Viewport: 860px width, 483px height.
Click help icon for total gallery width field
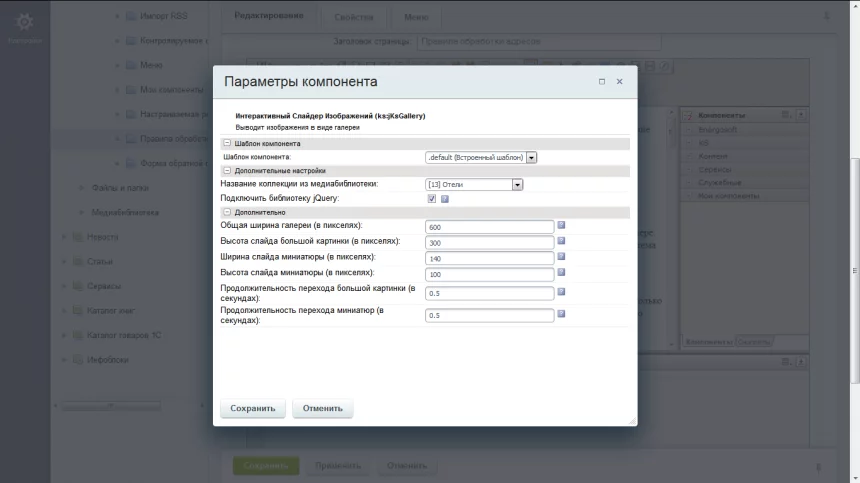coord(562,225)
